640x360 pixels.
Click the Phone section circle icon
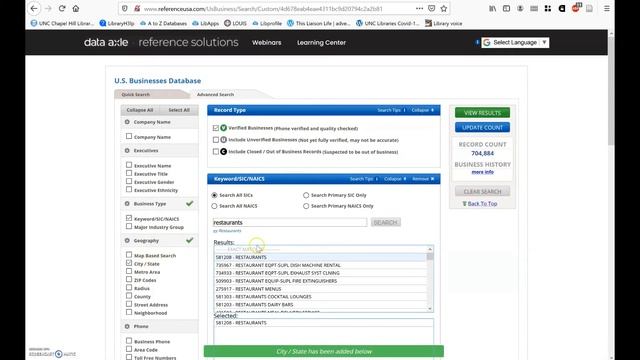(127, 327)
